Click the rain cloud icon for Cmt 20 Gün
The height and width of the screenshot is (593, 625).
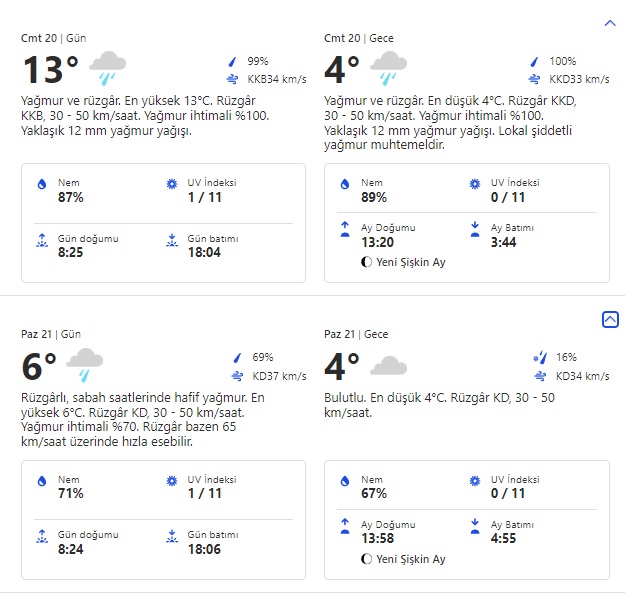tap(107, 70)
